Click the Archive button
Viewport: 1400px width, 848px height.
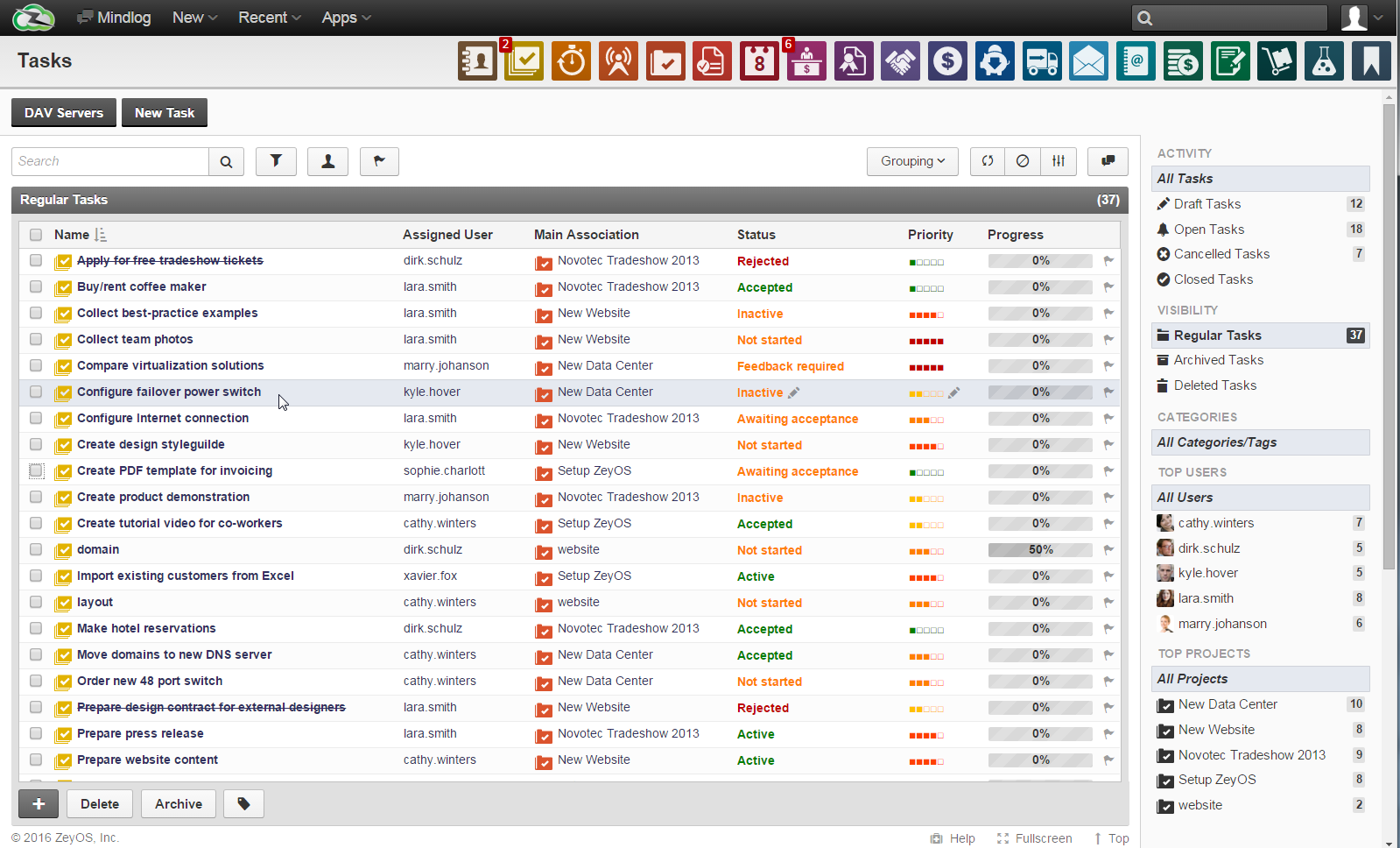179,803
